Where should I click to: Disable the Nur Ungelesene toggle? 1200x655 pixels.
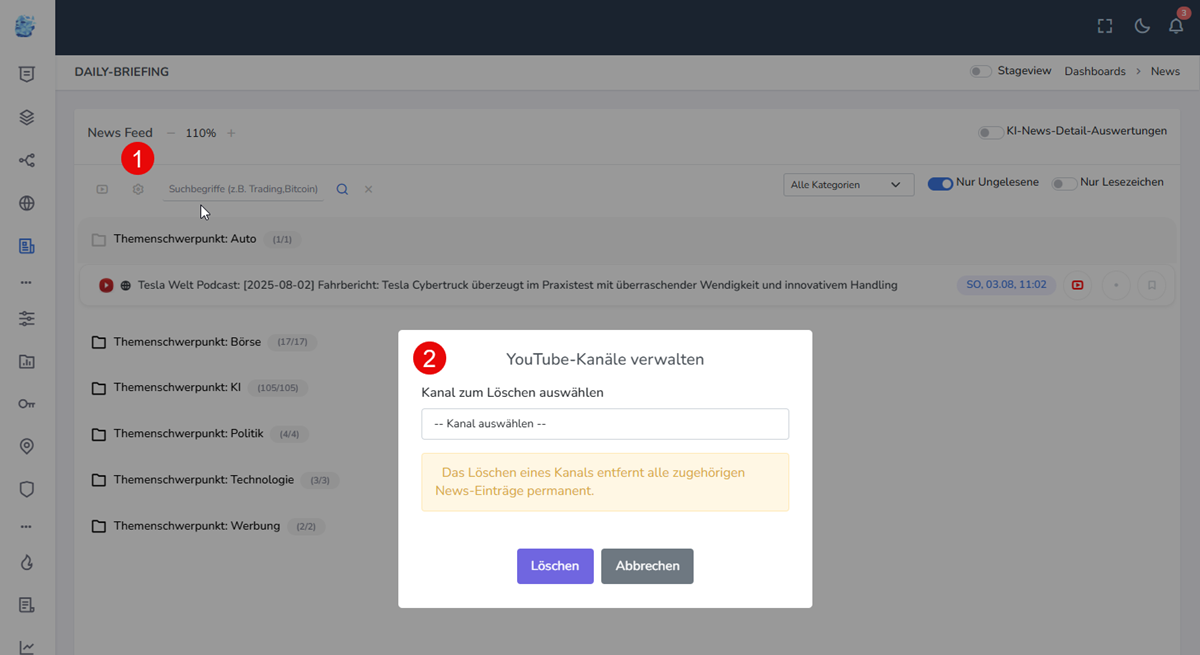point(940,184)
